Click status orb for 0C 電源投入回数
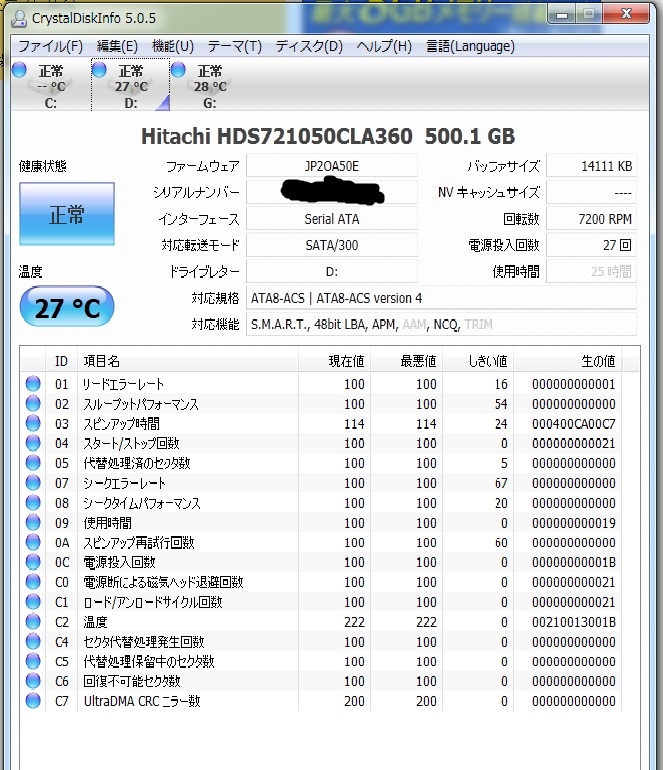 pyautogui.click(x=33, y=562)
